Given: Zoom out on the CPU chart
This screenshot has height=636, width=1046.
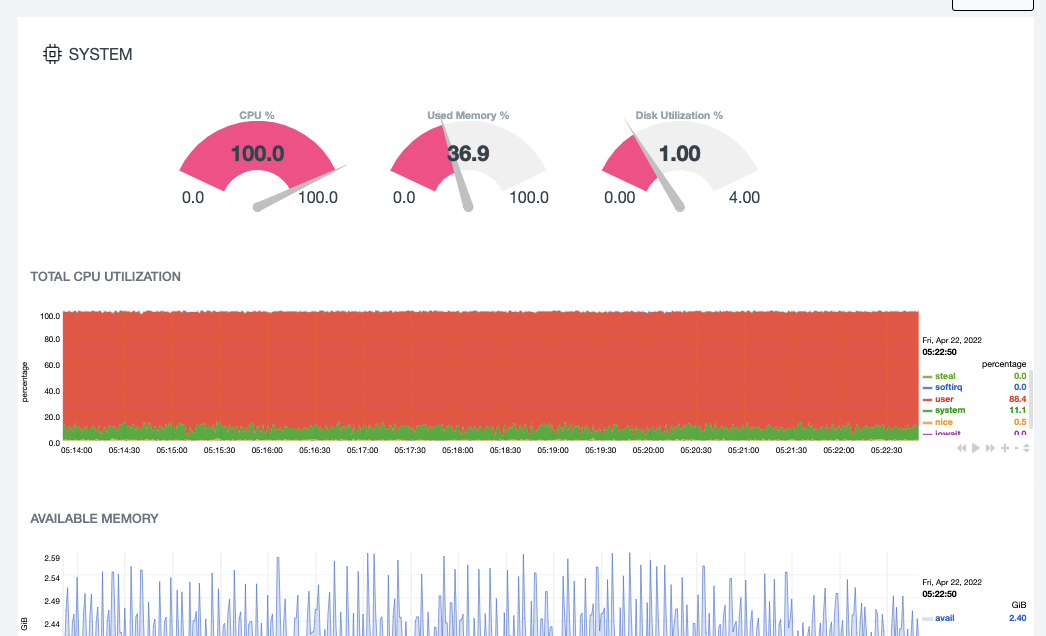Looking at the screenshot, I should coord(1016,448).
